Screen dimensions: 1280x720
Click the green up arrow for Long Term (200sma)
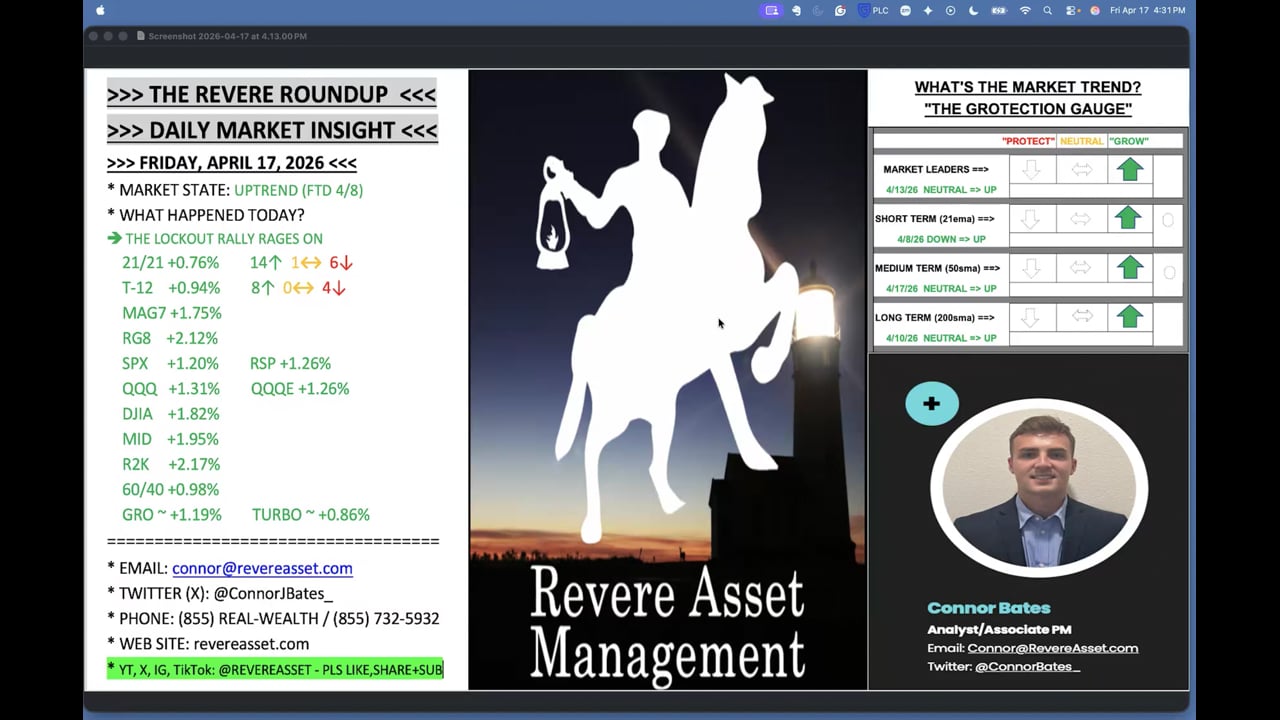point(1129,317)
